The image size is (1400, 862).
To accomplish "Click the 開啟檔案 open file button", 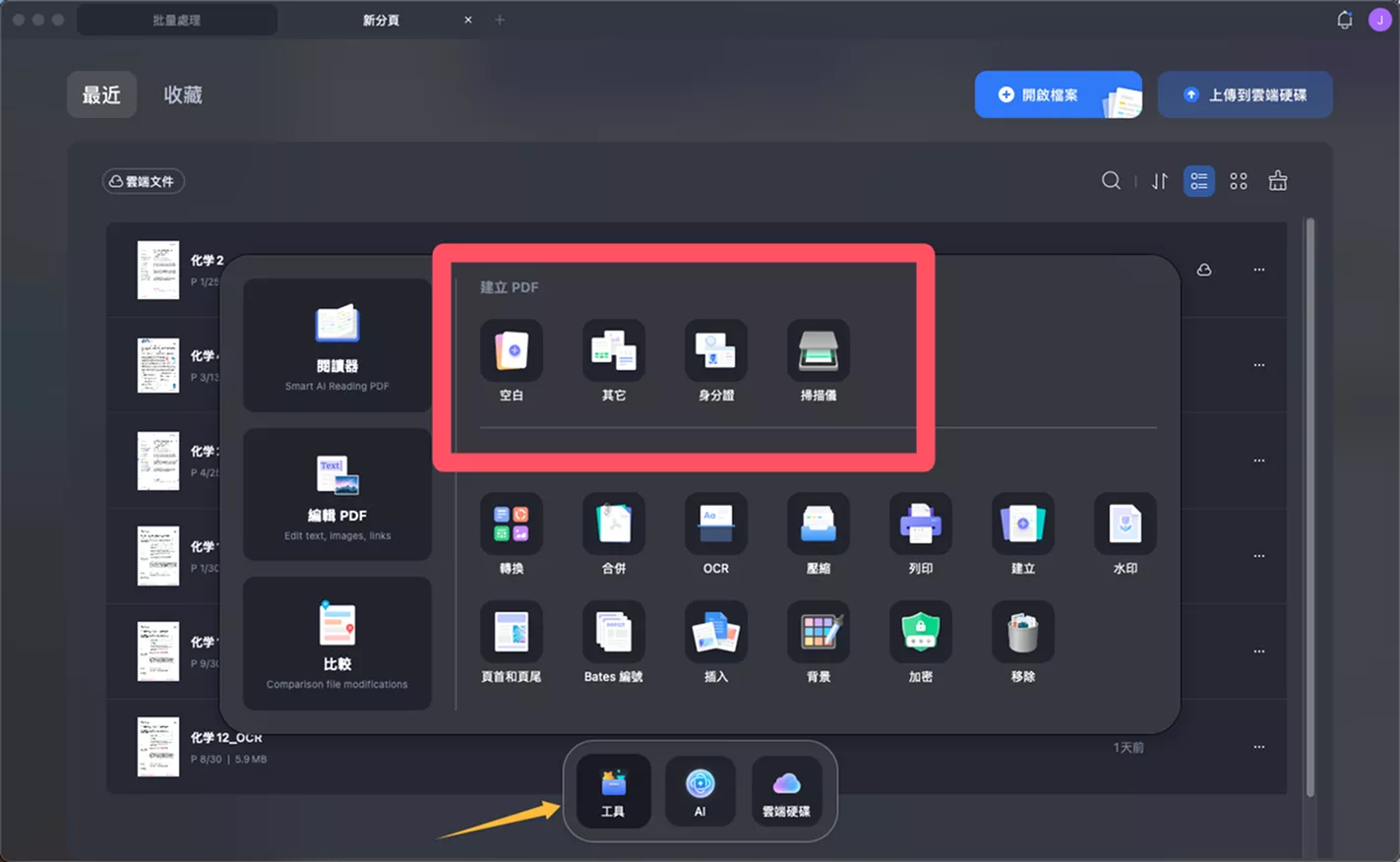I will pos(1059,94).
